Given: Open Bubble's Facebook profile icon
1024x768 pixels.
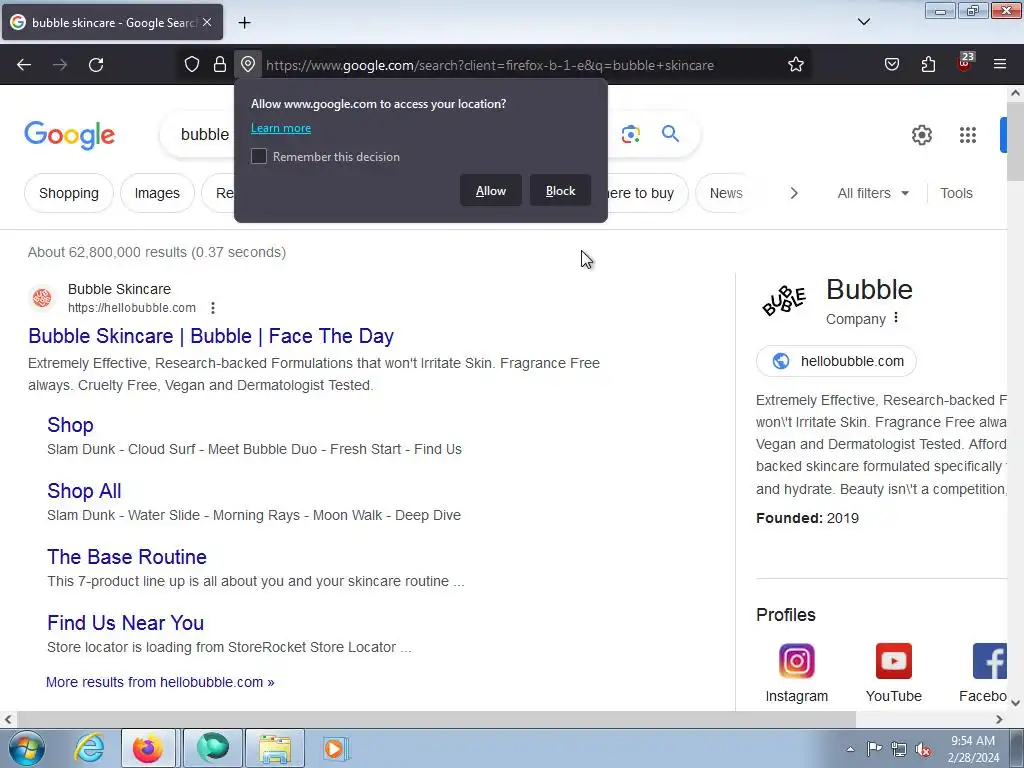Looking at the screenshot, I should click(x=989, y=661).
